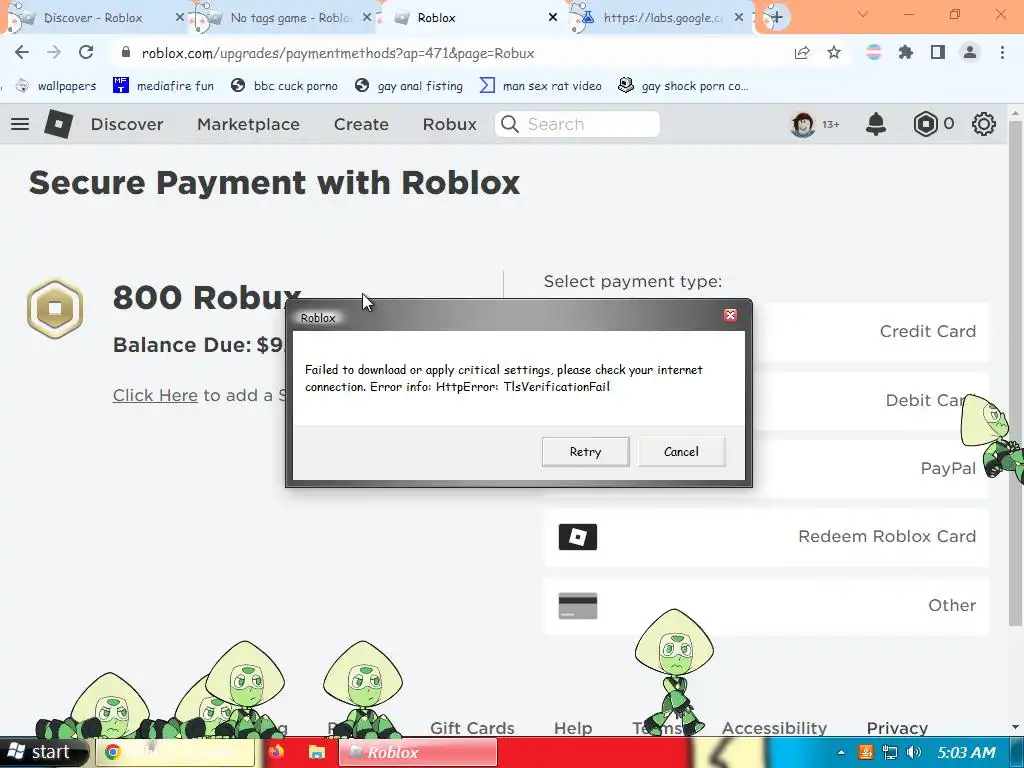Open the Chrome profile avatar menu
This screenshot has height=768, width=1024.
click(x=970, y=52)
